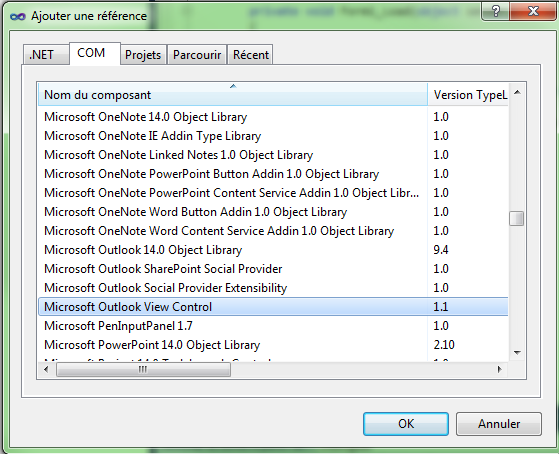Select Microsoft OneNote 14.0 Object Library

point(273,117)
